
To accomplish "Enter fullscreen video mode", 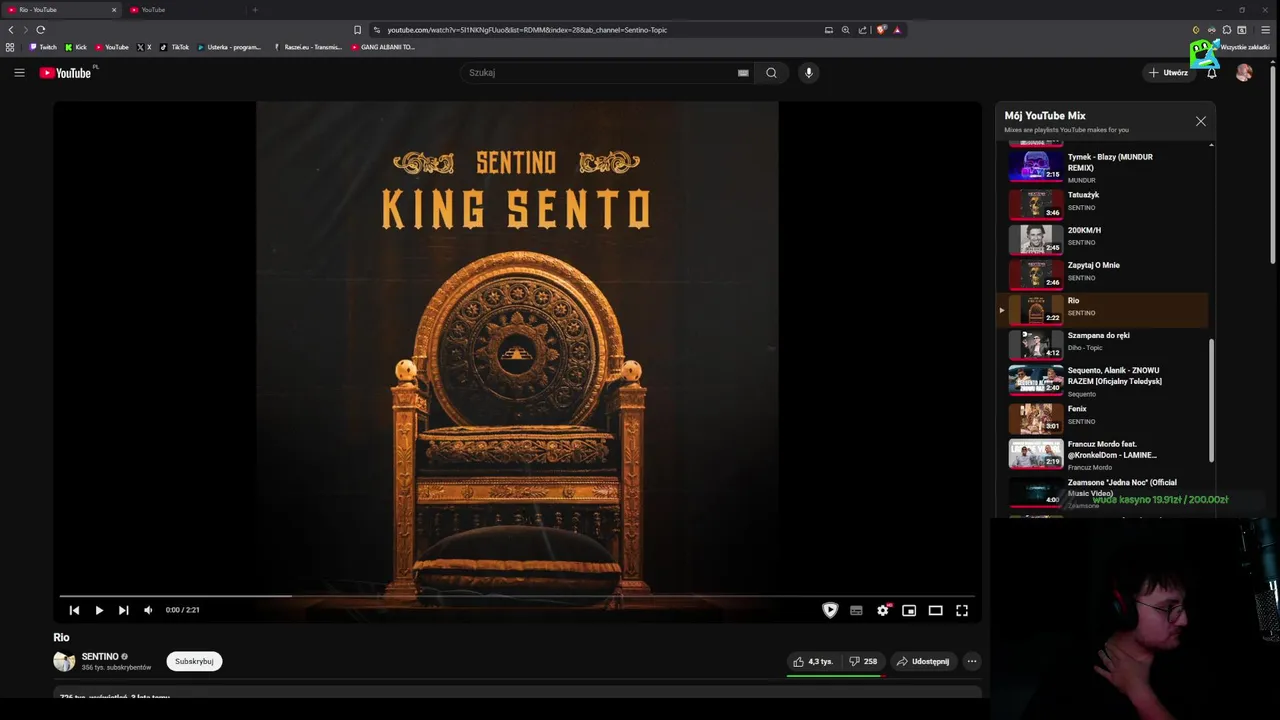I will (962, 610).
